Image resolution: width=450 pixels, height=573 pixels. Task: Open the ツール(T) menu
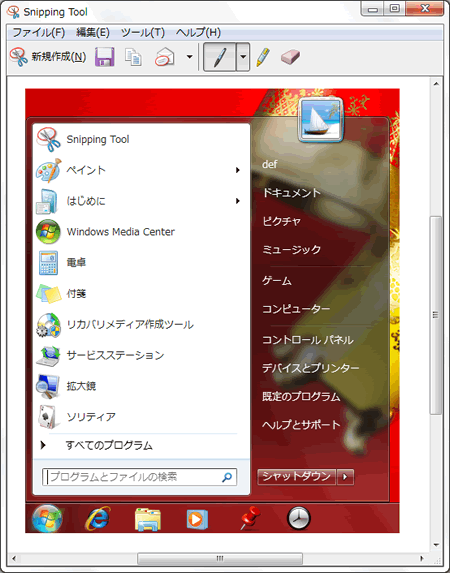click(143, 33)
